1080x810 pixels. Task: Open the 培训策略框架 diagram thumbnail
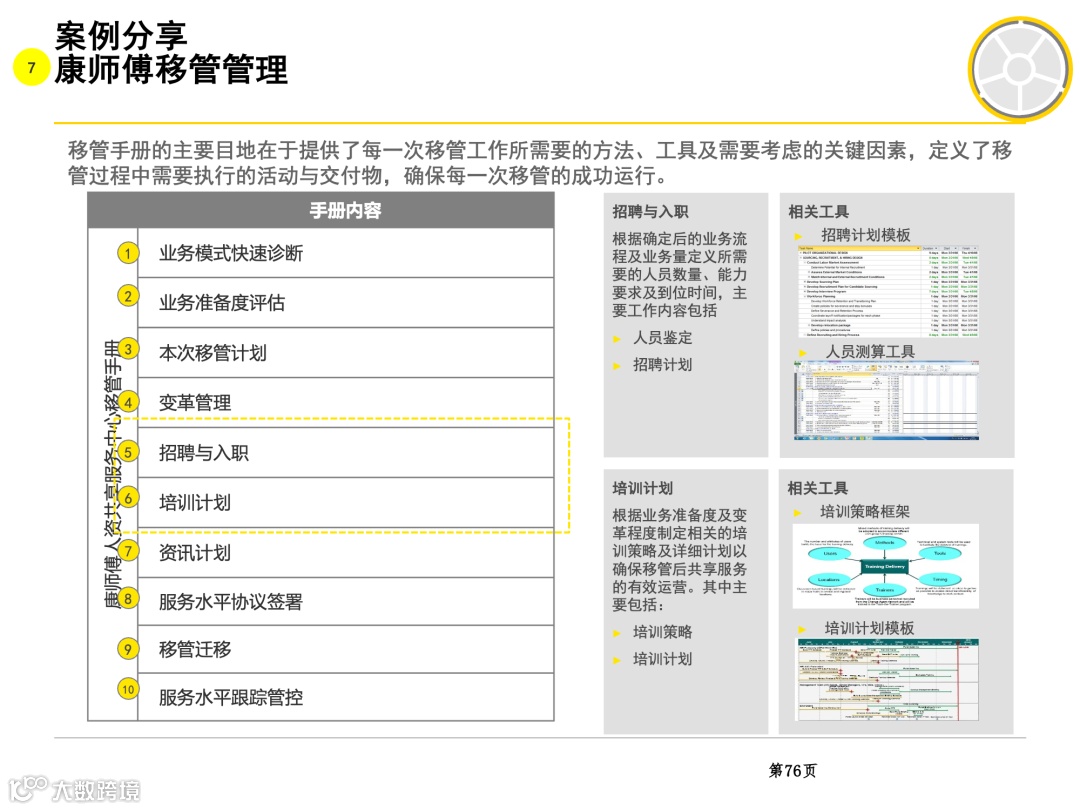click(886, 566)
